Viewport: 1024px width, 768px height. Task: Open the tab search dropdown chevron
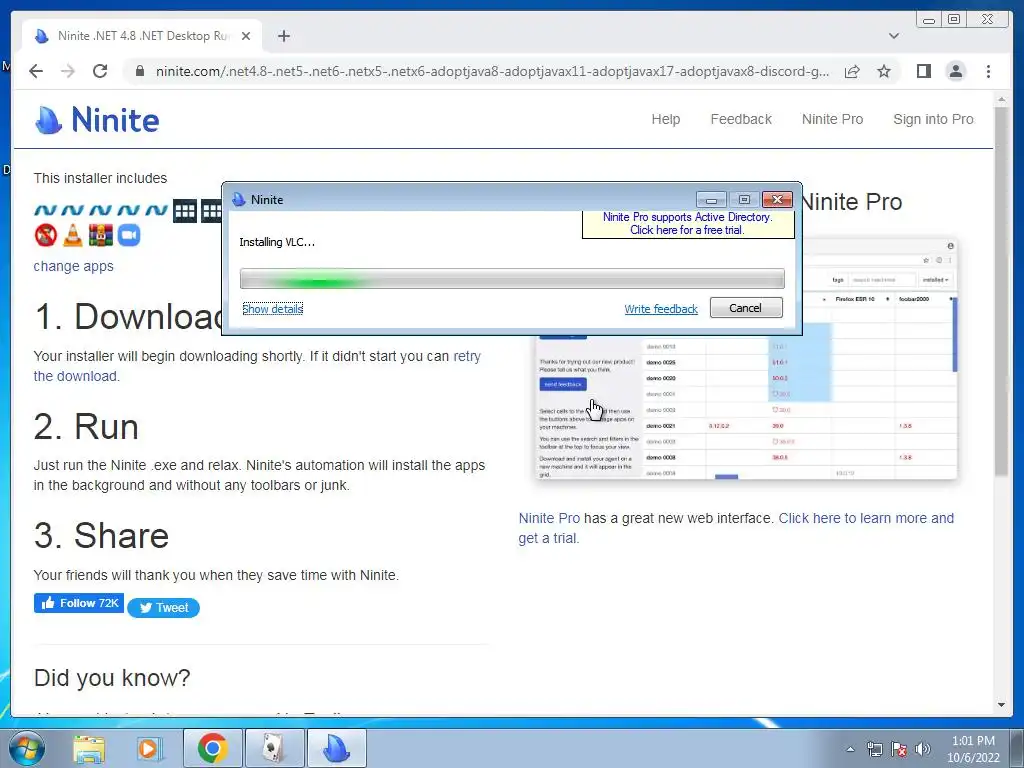tap(894, 36)
